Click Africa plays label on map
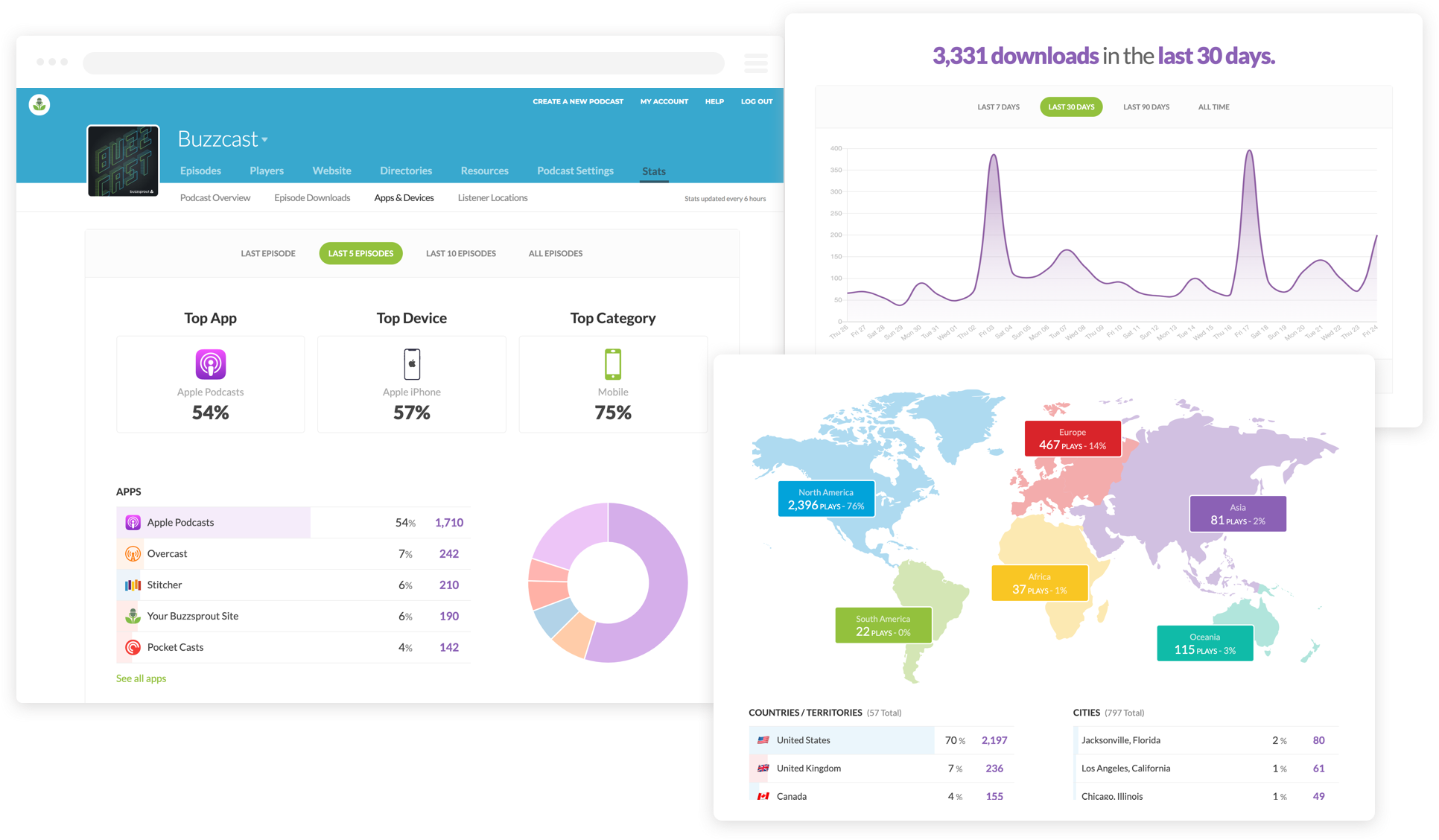 tap(1040, 583)
